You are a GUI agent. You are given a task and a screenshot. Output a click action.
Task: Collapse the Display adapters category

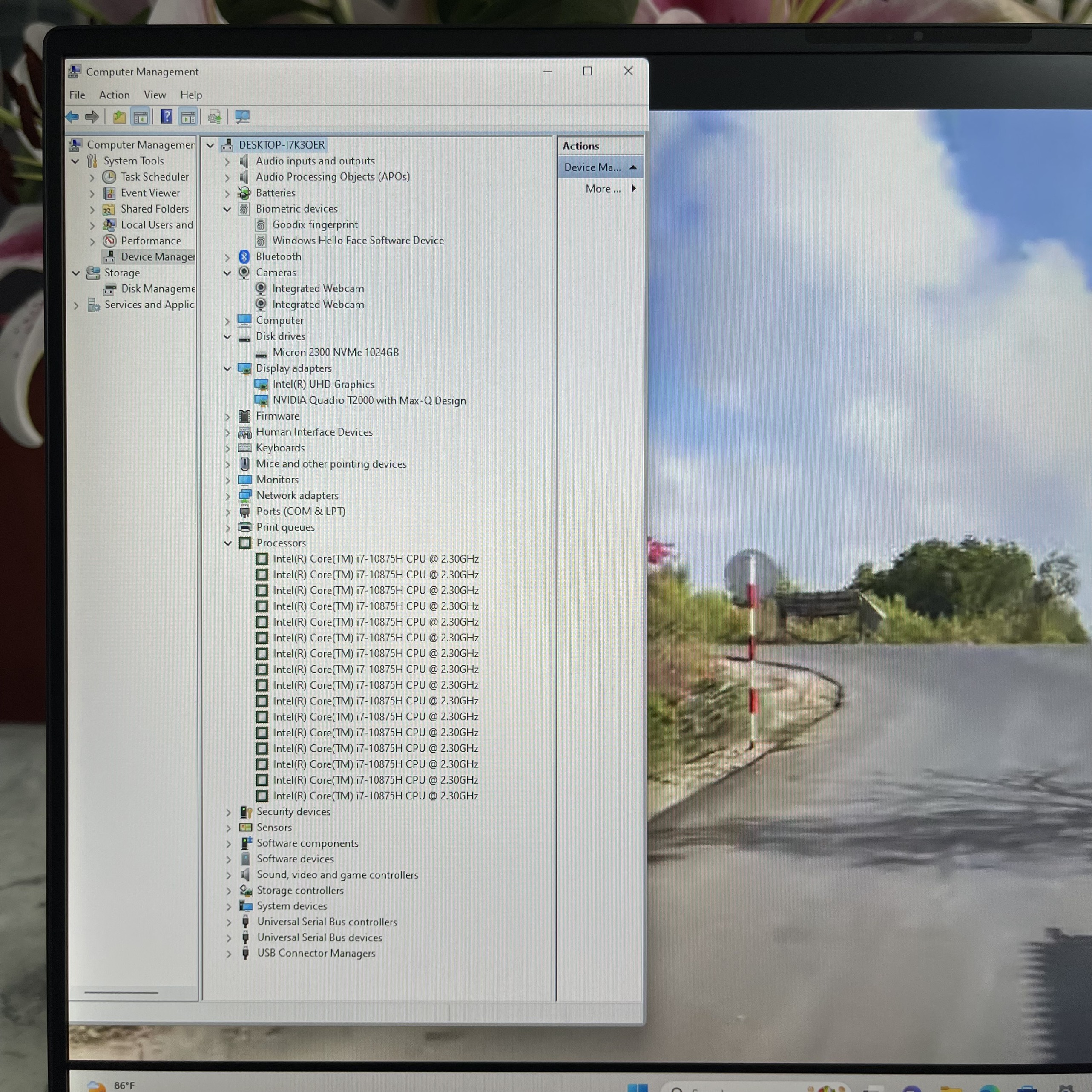coord(227,368)
